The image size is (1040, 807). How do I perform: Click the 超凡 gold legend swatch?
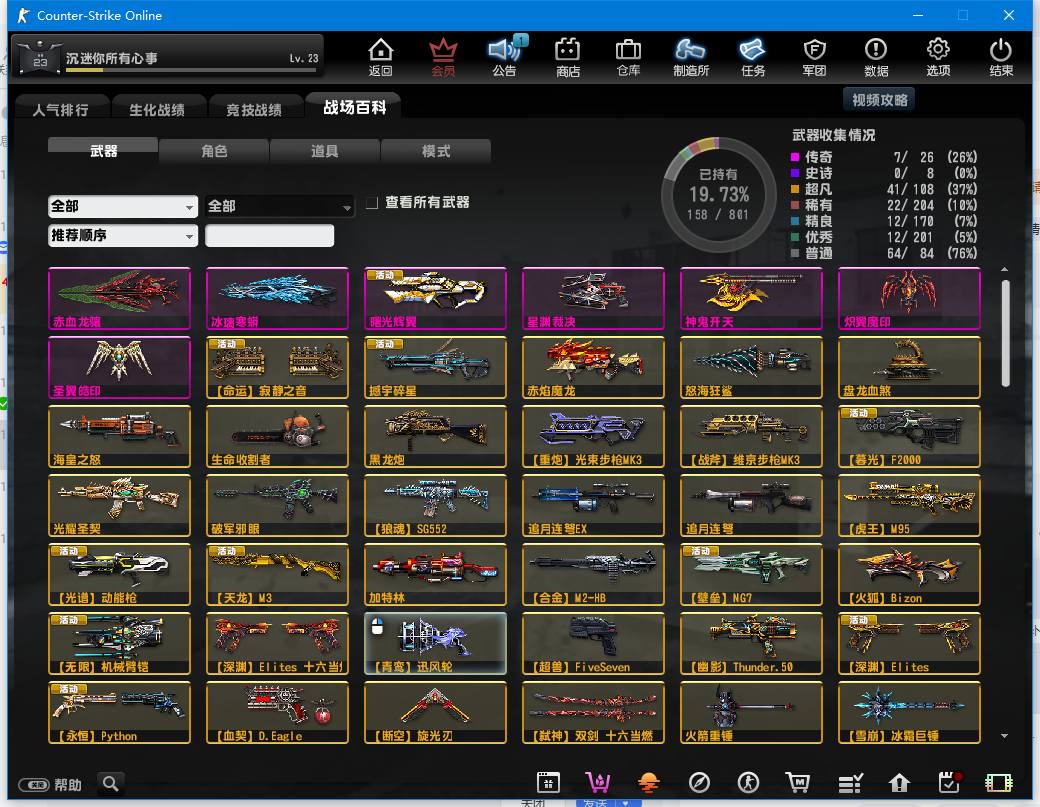pos(795,189)
